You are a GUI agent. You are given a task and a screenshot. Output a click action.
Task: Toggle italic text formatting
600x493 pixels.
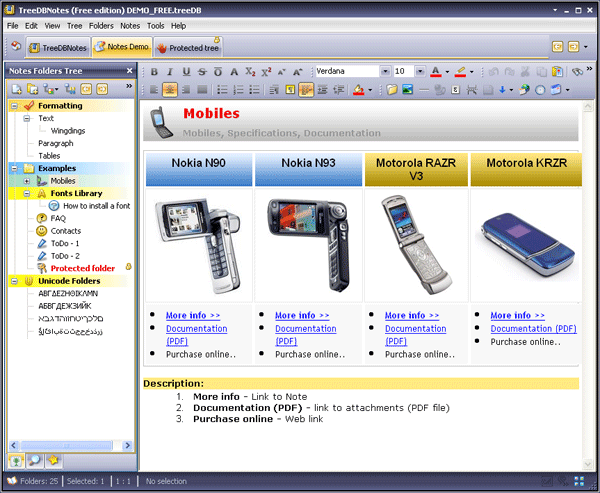pyautogui.click(x=171, y=71)
